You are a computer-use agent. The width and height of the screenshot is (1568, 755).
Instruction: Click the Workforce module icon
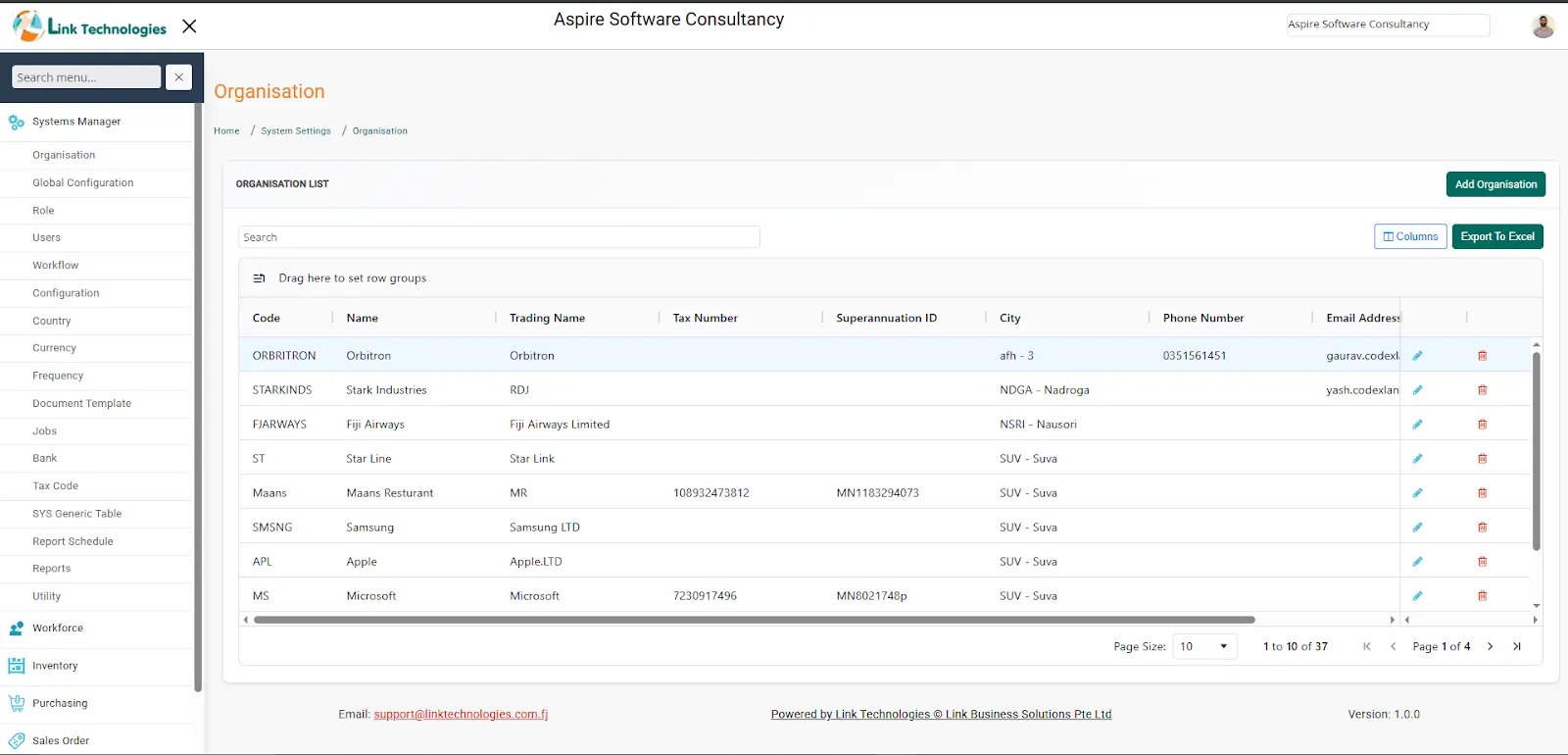16,629
